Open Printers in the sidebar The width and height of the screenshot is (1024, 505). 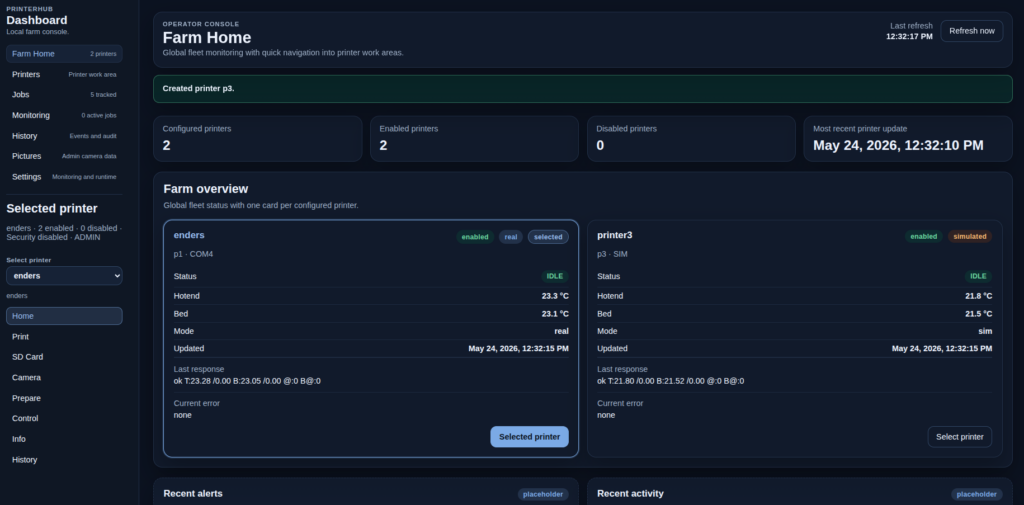(x=64, y=74)
